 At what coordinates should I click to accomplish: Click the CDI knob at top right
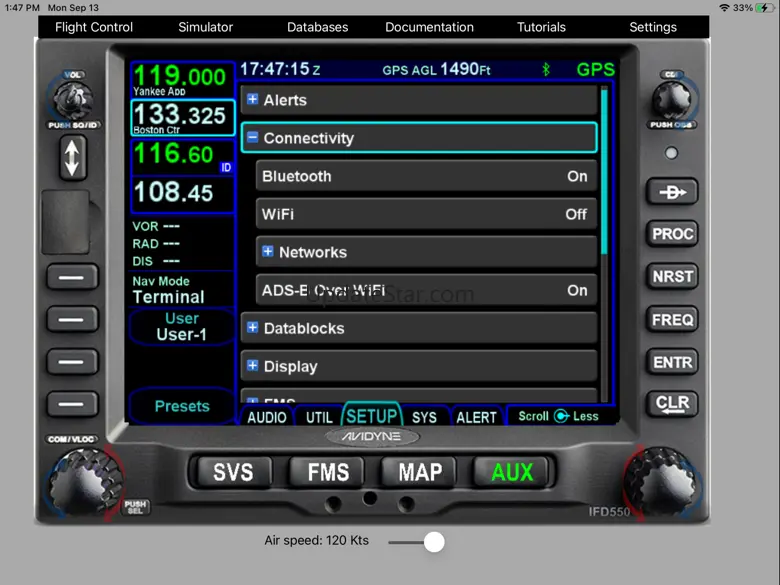coord(672,100)
